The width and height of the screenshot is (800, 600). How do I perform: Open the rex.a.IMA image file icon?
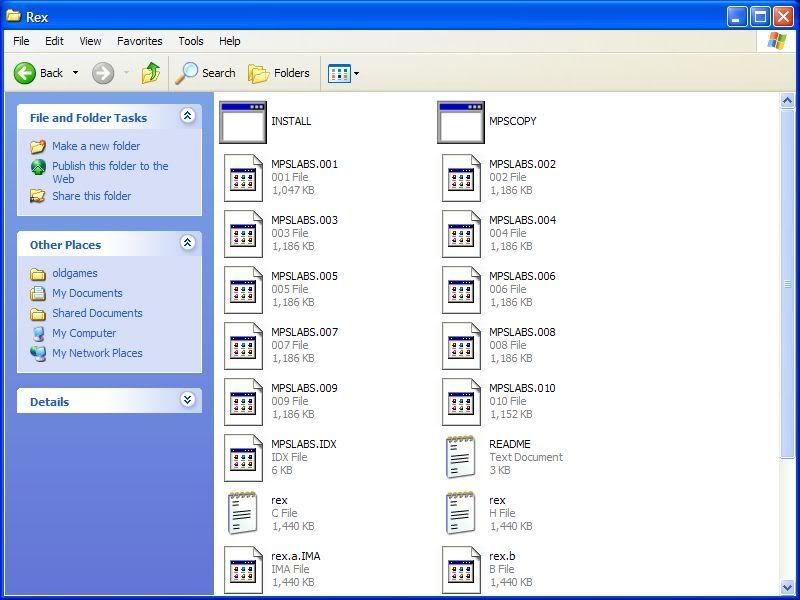242,569
